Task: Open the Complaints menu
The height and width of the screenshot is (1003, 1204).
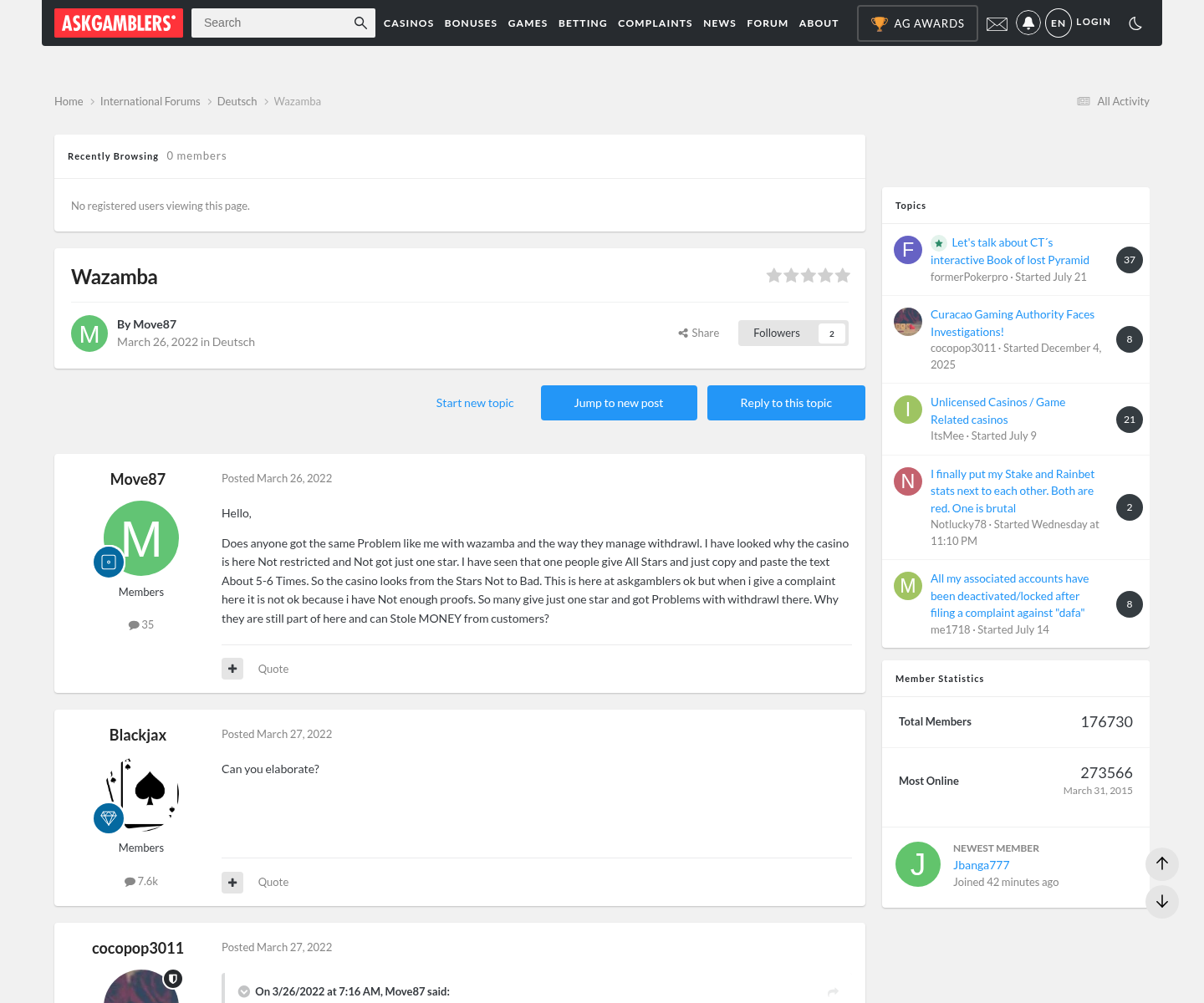Action: coord(655,23)
